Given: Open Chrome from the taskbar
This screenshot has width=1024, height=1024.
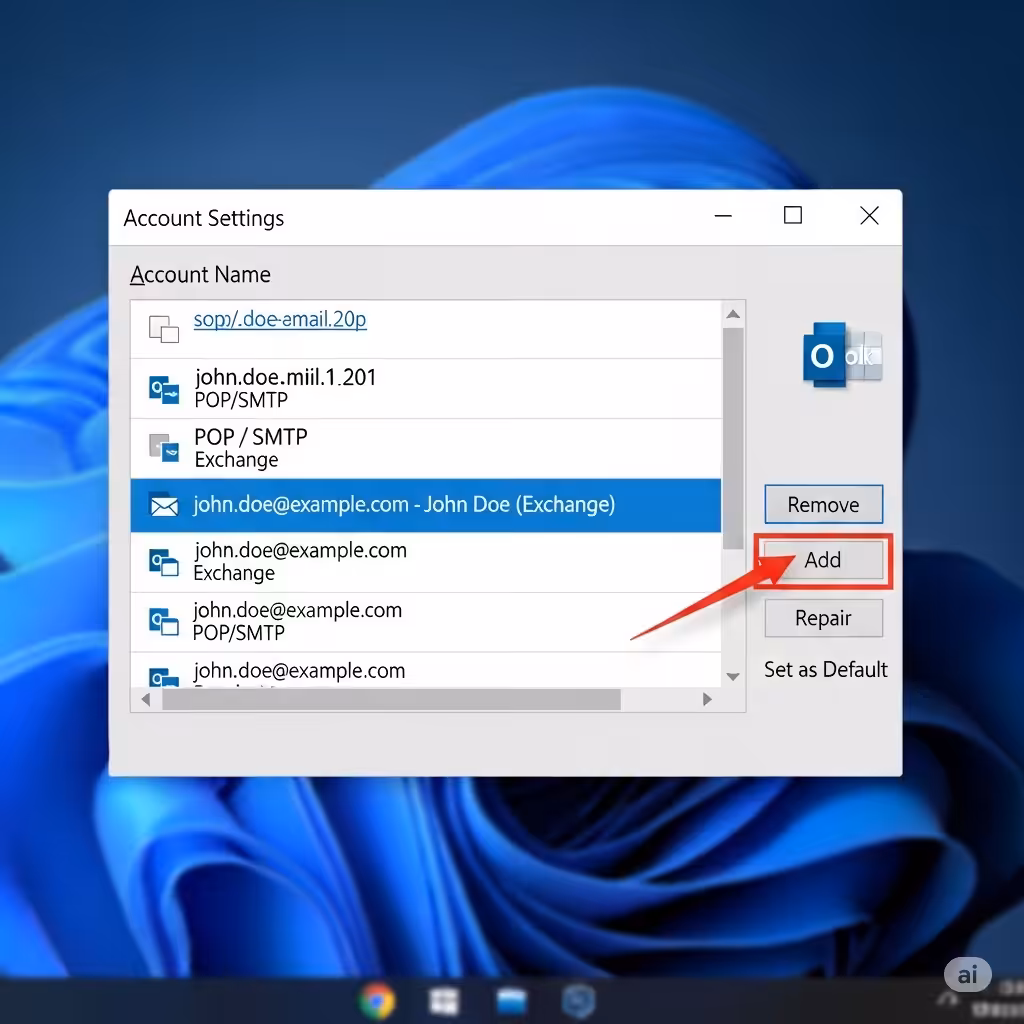Looking at the screenshot, I should 377,1000.
